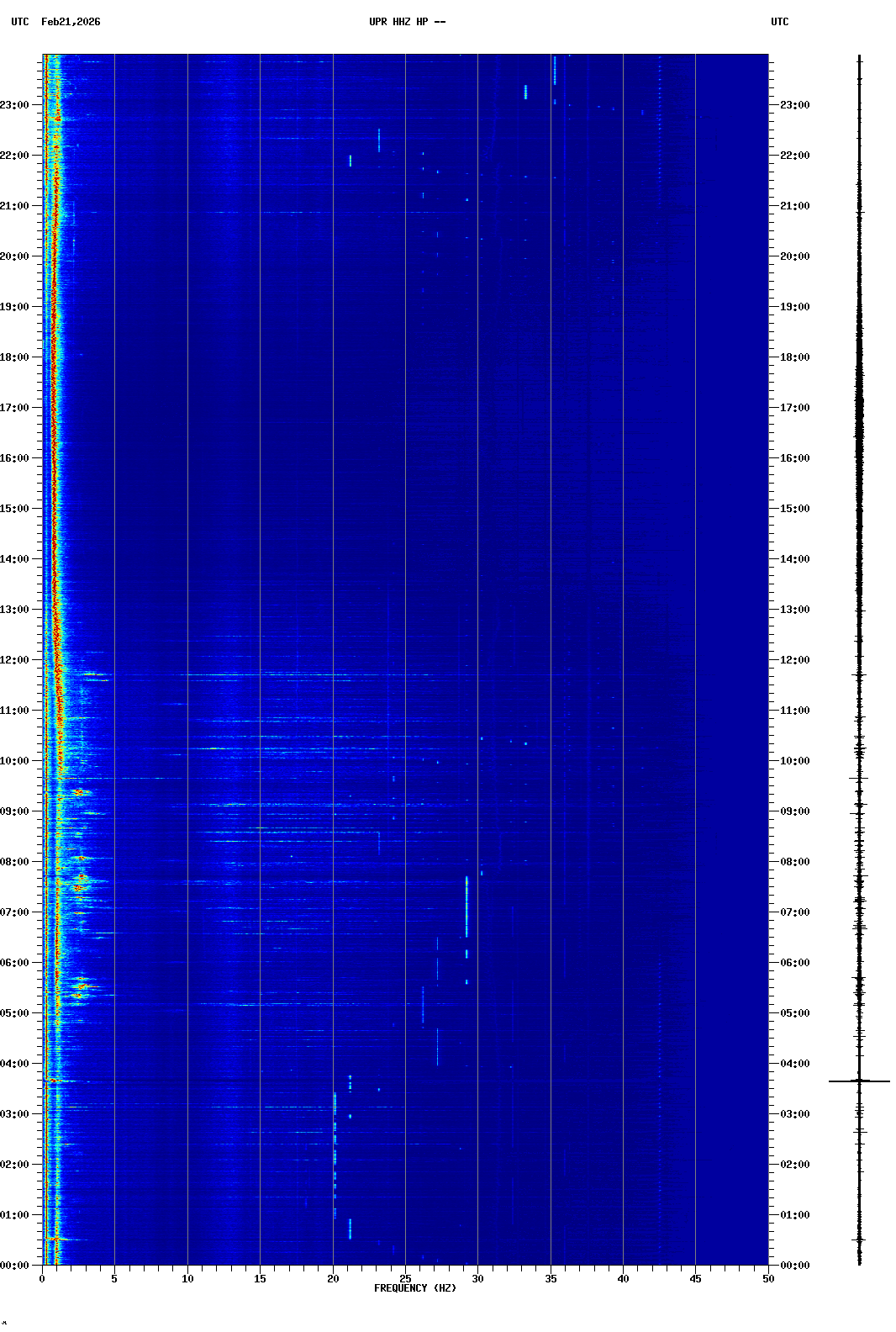
Task: Click the FREQUENCY (HZ) axis label
Action: 415,1288
